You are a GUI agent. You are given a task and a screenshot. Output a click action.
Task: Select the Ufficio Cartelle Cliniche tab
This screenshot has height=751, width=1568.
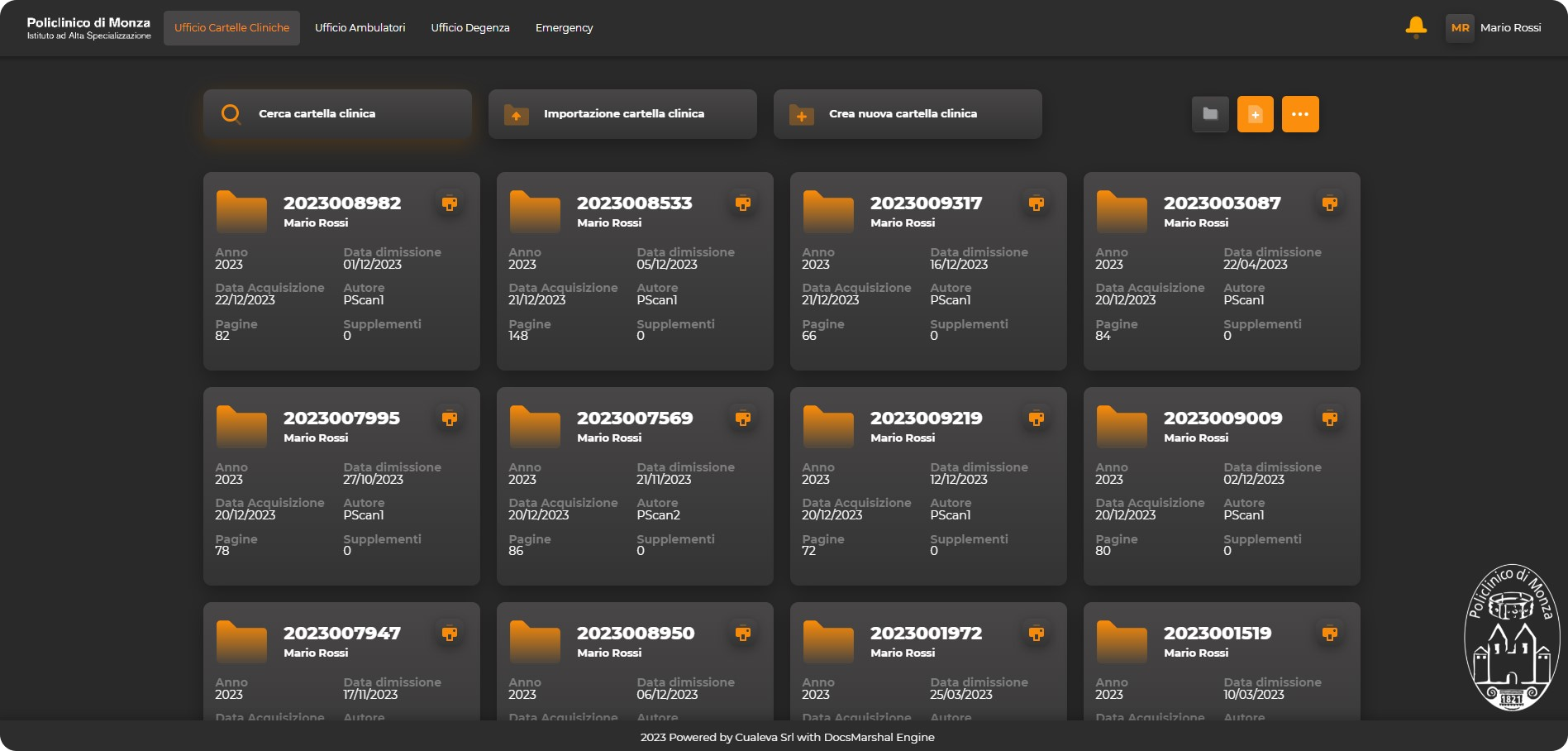coord(231,28)
